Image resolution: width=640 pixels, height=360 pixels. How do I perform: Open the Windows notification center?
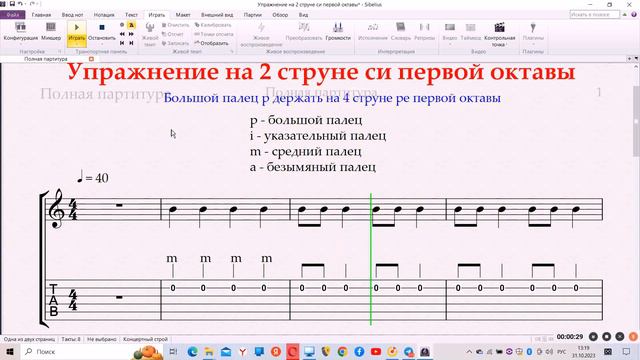(x=627, y=351)
